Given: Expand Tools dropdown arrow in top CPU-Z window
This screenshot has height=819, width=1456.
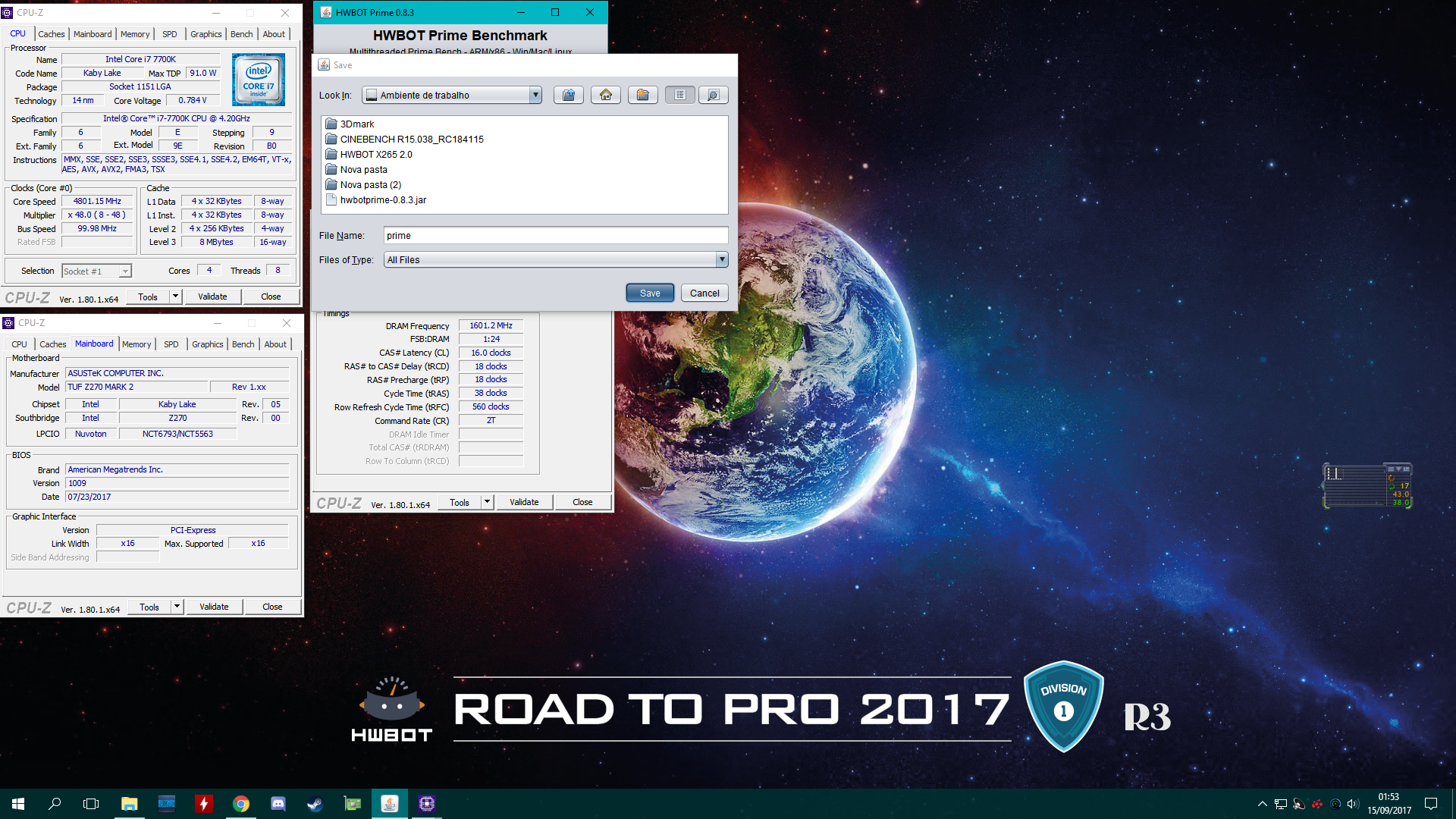Looking at the screenshot, I should click(176, 297).
